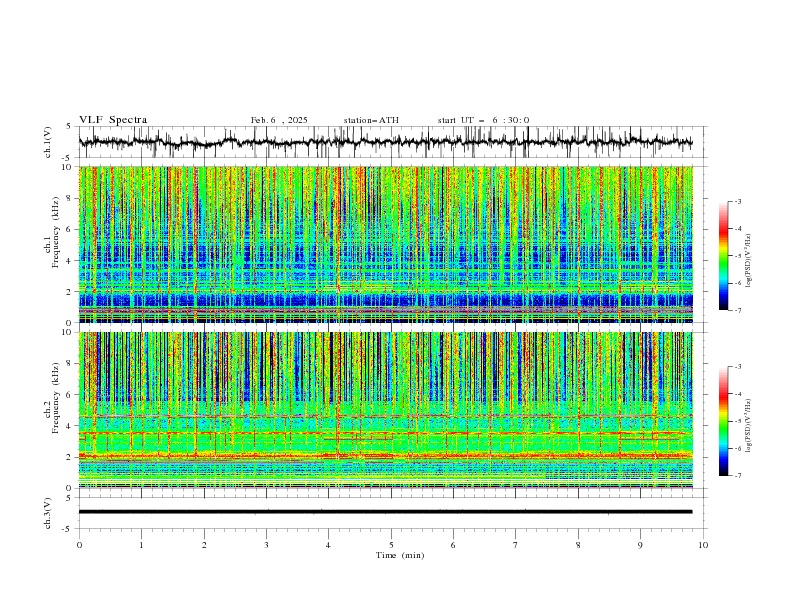Screen dimensions: 792x612
Task: Click the "station=ATH" label
Action: [371, 120]
